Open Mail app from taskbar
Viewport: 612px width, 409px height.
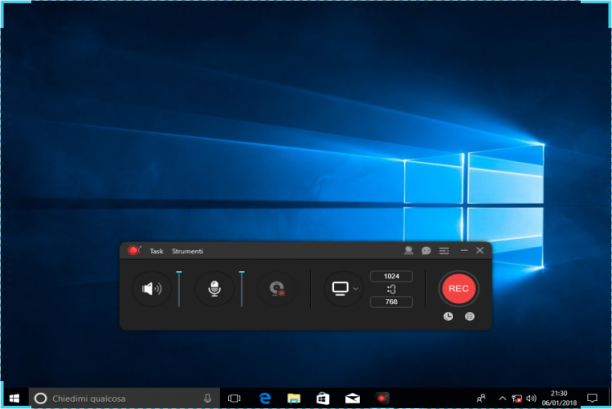click(x=352, y=398)
